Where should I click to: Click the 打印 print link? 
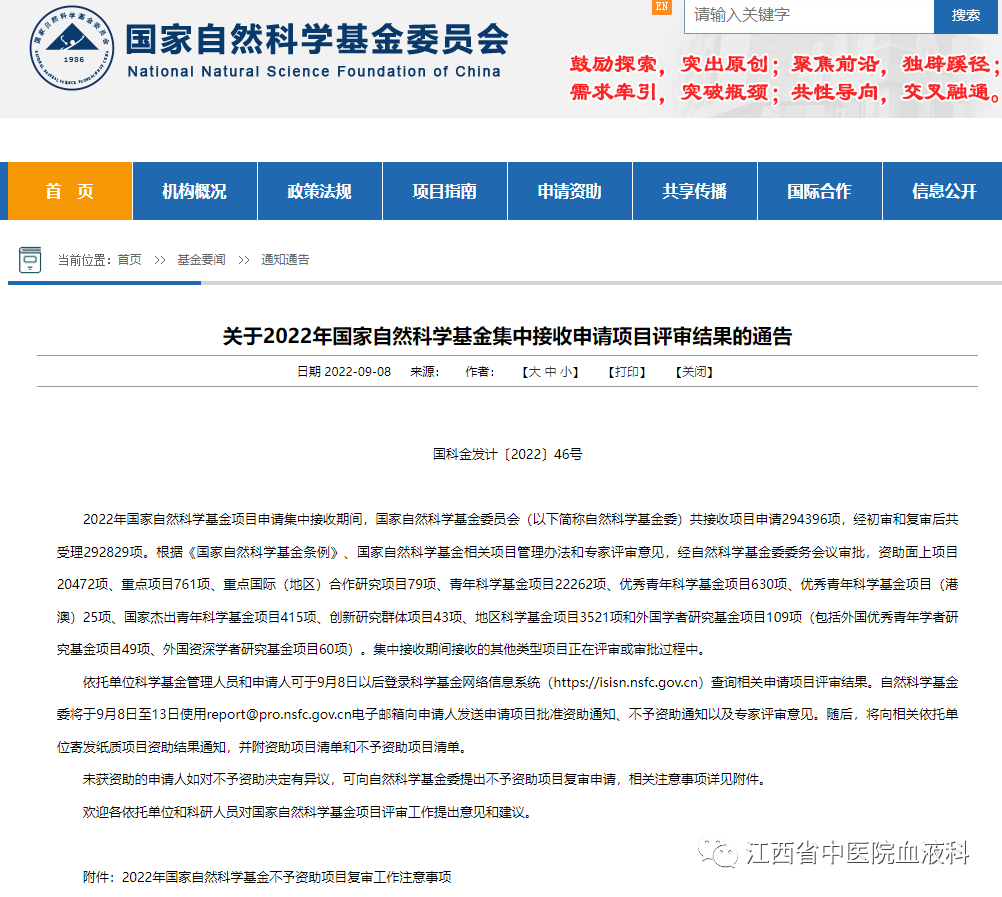click(x=628, y=372)
